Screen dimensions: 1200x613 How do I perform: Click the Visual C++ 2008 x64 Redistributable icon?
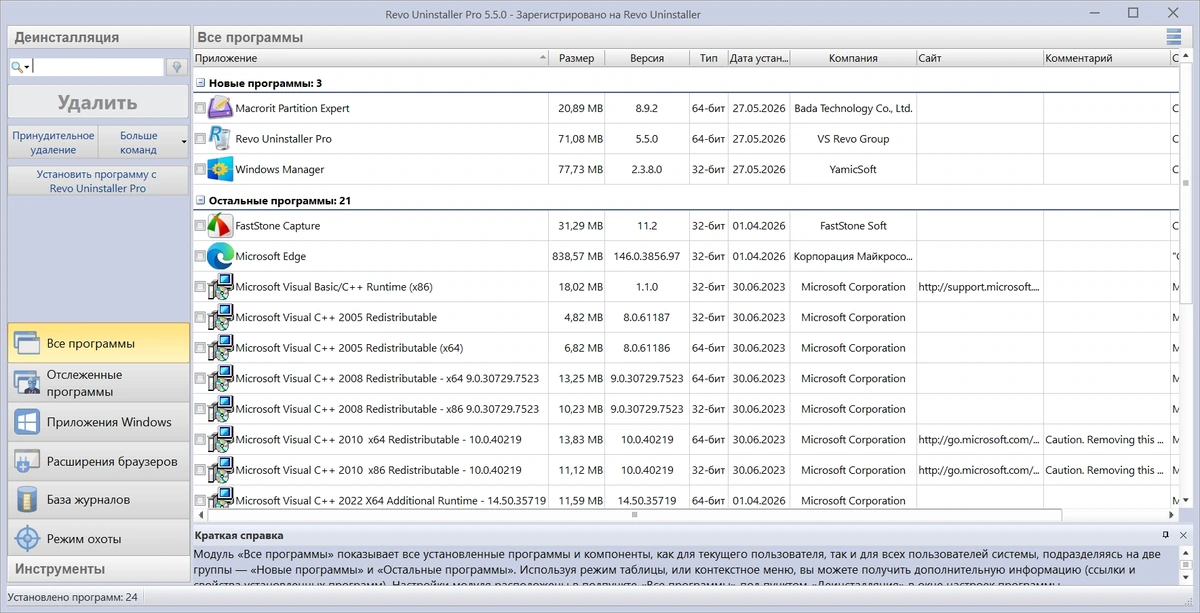click(220, 379)
